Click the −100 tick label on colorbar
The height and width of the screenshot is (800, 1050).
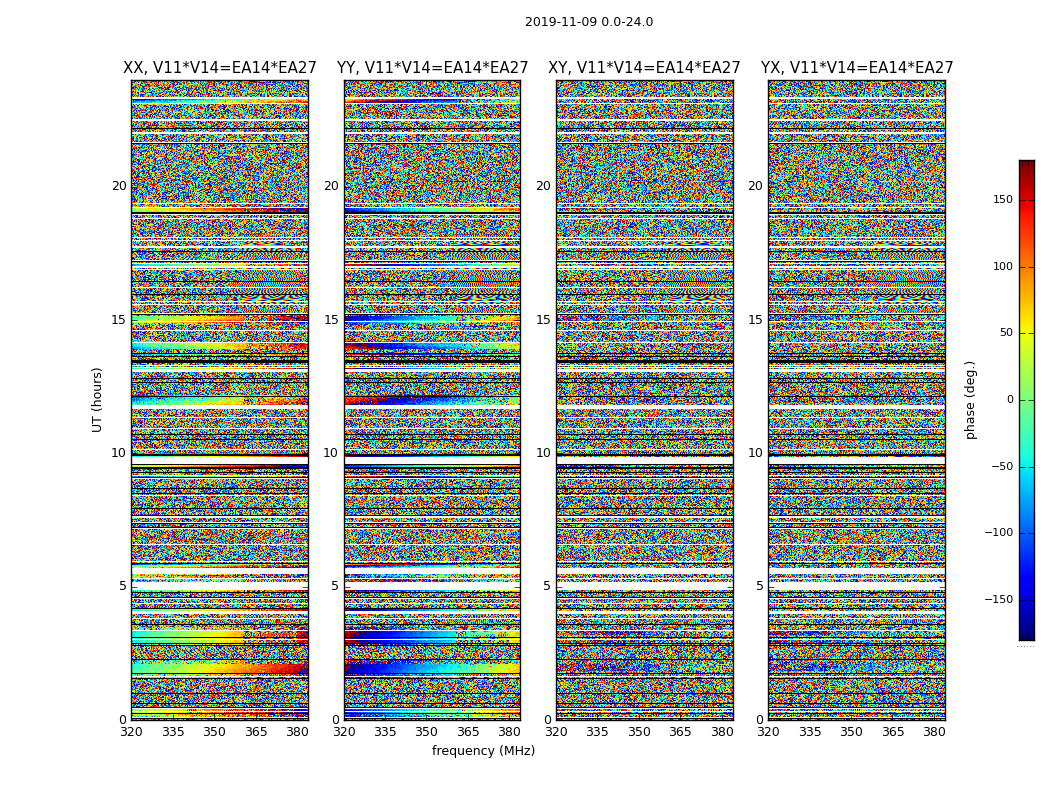998,532
